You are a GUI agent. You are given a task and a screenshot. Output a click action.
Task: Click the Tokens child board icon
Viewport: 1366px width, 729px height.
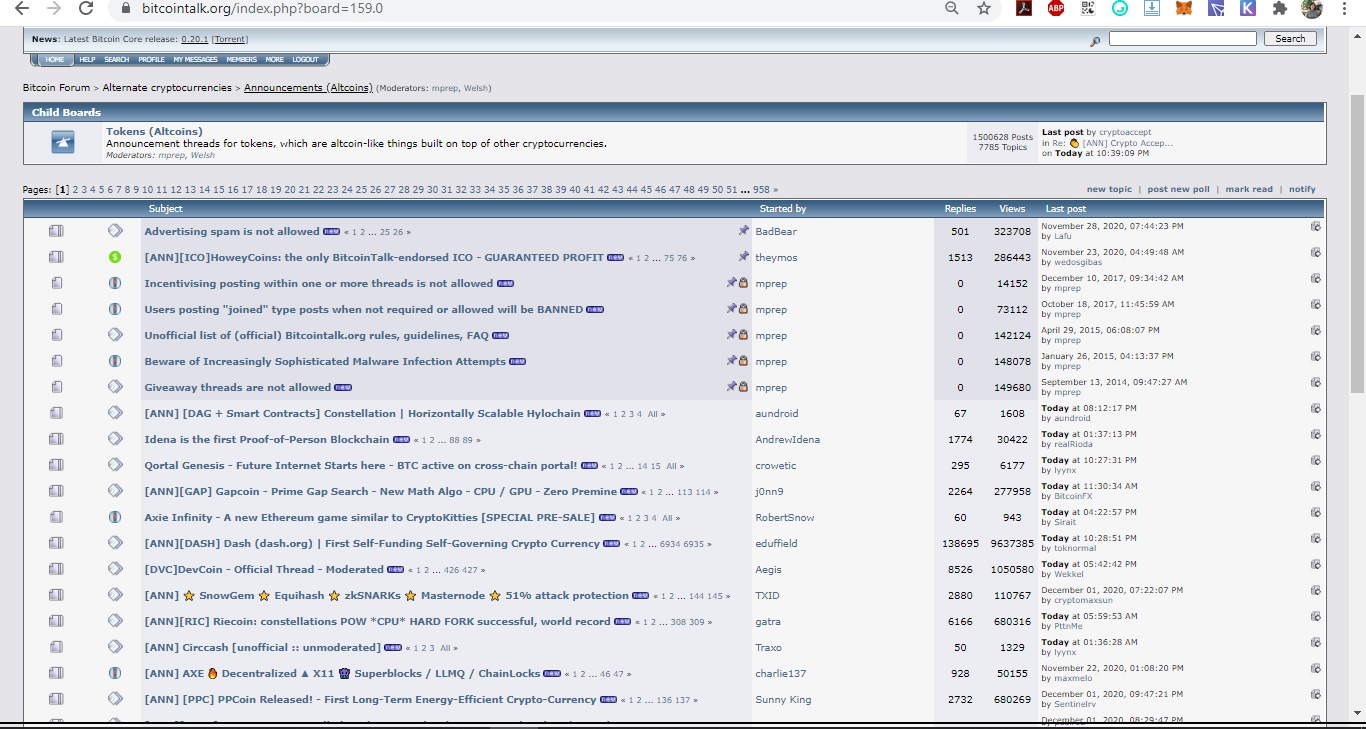[x=62, y=143]
